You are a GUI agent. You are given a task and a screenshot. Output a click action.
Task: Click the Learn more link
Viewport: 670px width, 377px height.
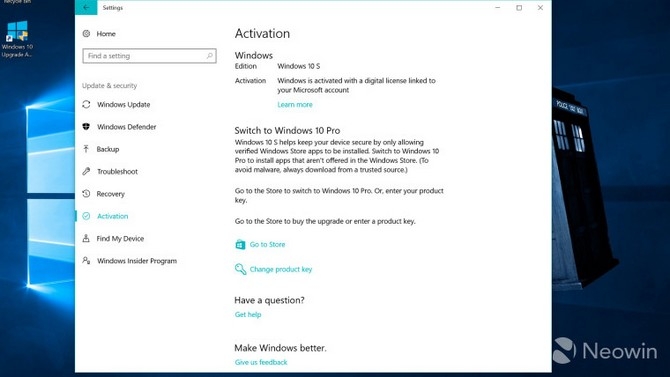295,104
